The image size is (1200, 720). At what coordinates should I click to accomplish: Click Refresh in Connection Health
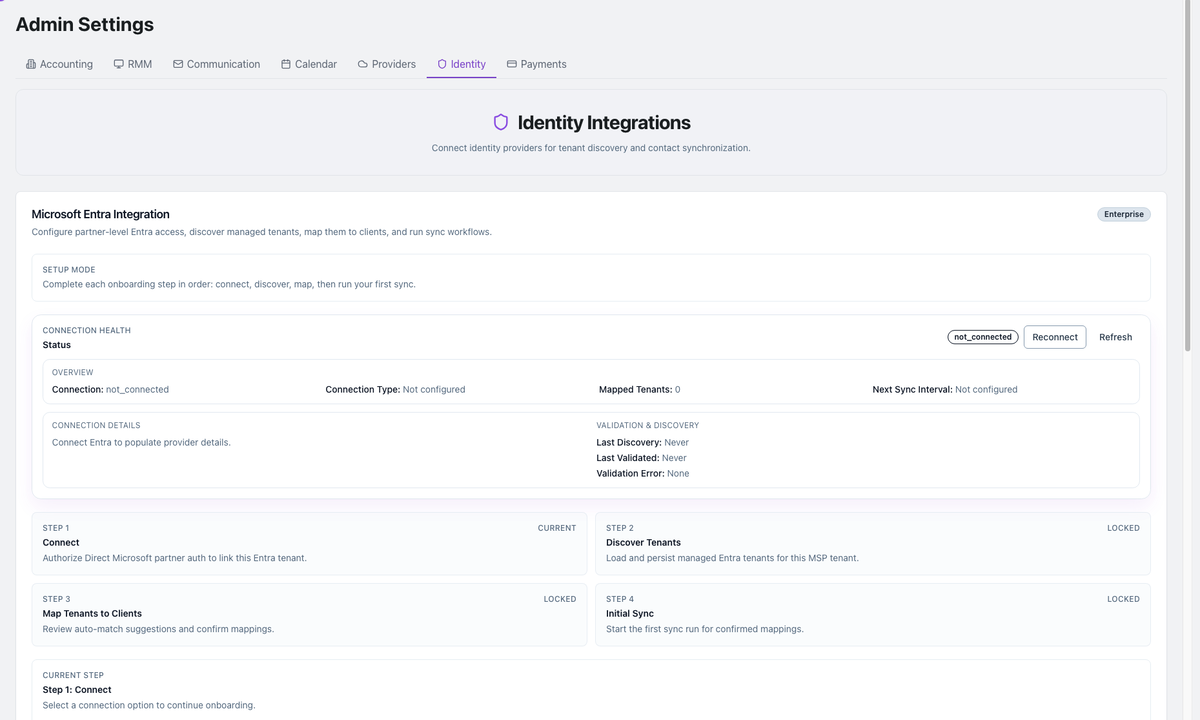point(1115,337)
